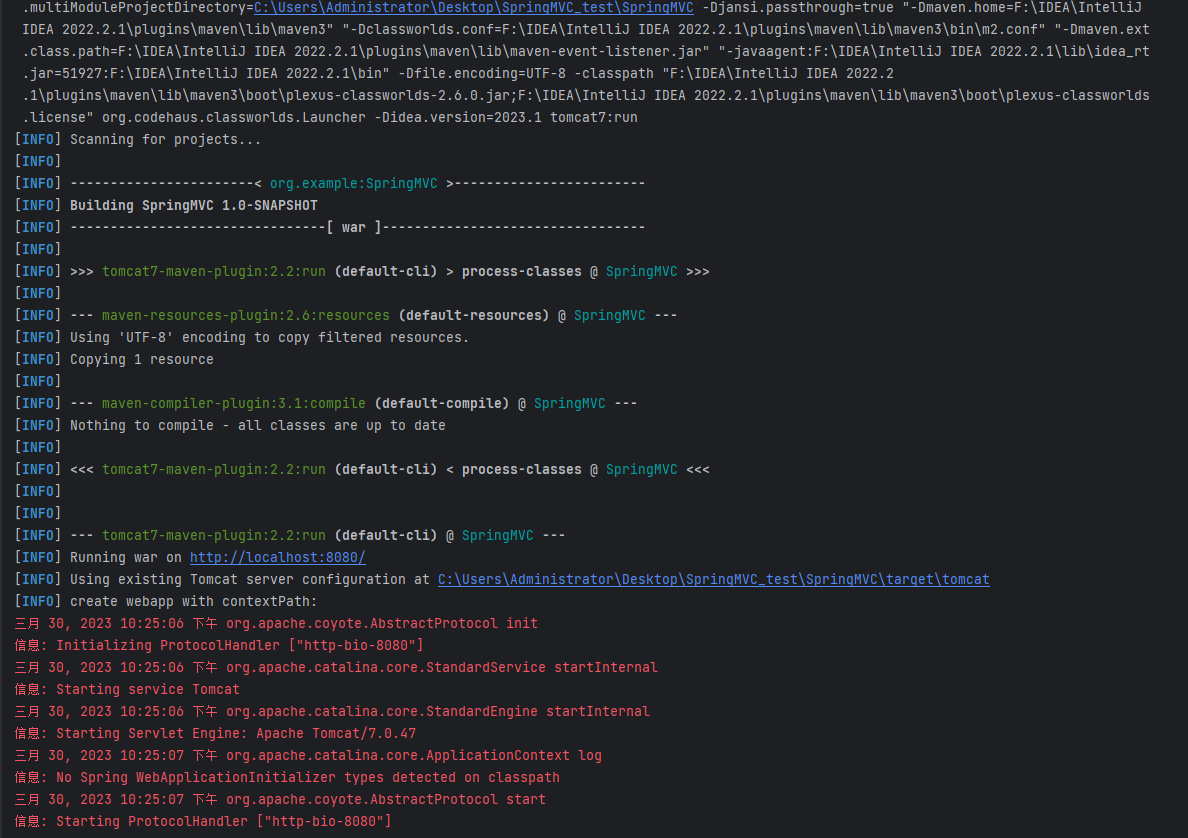This screenshot has width=1188, height=838.
Task: Click 'org.codehaus.classworlds.Launcher' in command text
Action: click(x=233, y=117)
